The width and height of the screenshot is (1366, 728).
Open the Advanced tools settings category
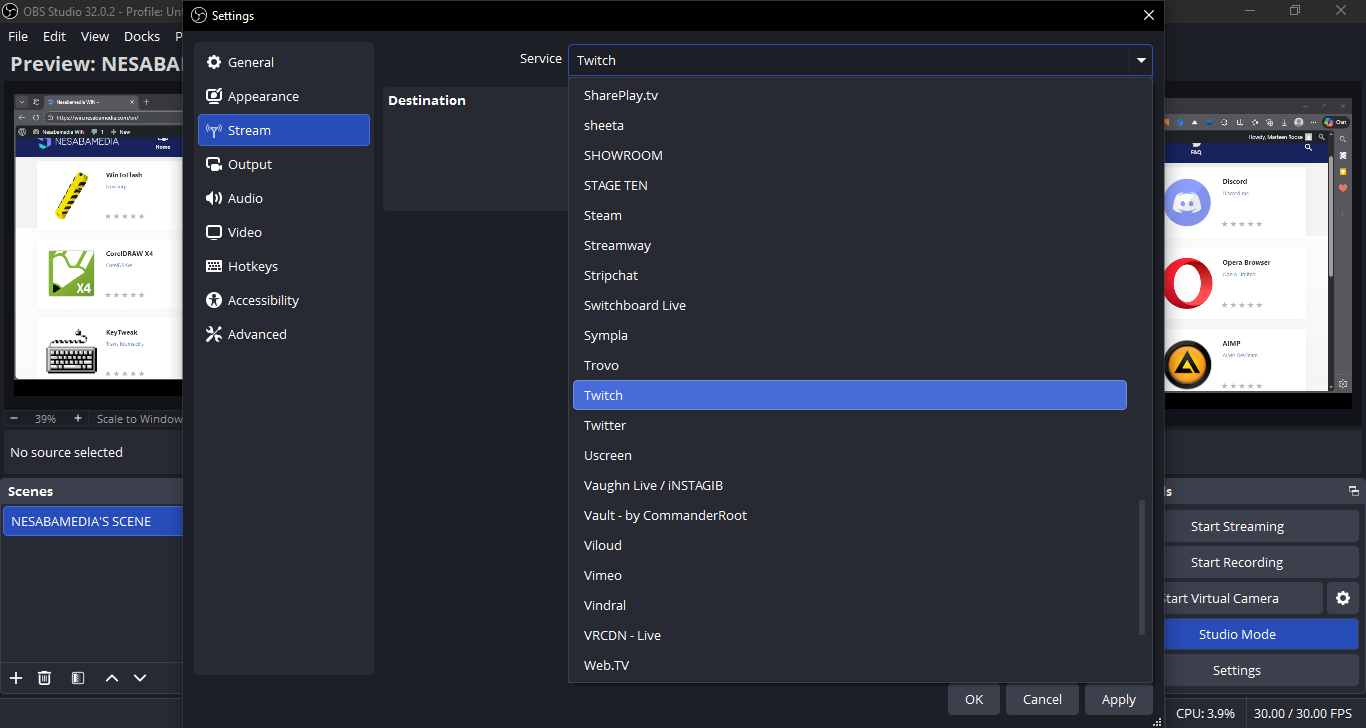(x=256, y=334)
